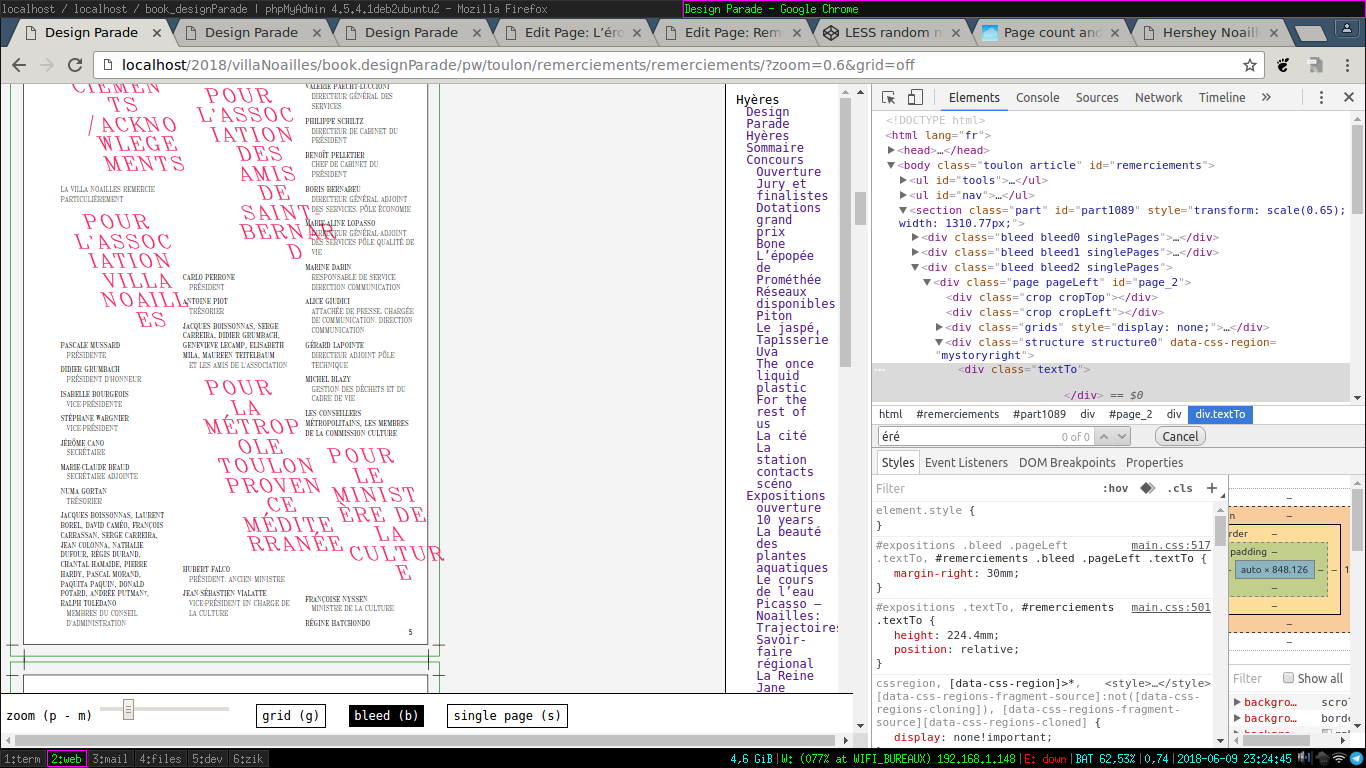Check the Show all checkbox in computed styles
Image resolution: width=1366 pixels, height=768 pixels.
coord(1288,678)
